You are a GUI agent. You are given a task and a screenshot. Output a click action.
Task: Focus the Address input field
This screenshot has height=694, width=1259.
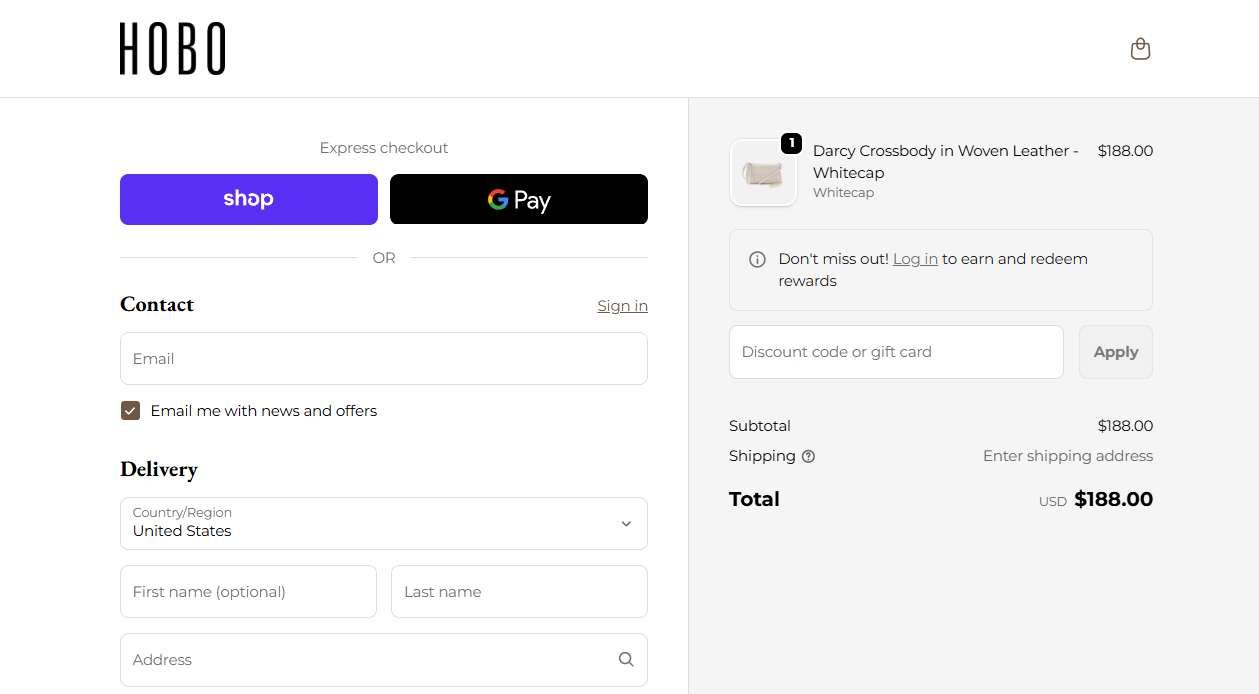tap(384, 660)
